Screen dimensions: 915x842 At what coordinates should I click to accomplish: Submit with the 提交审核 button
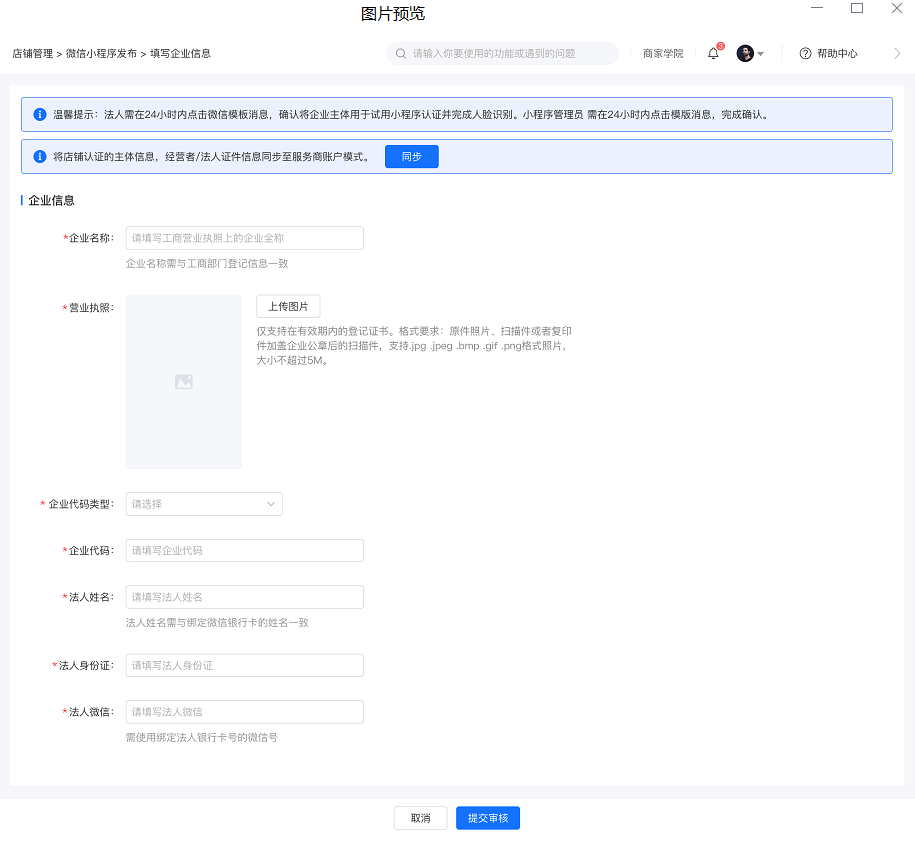[x=488, y=818]
